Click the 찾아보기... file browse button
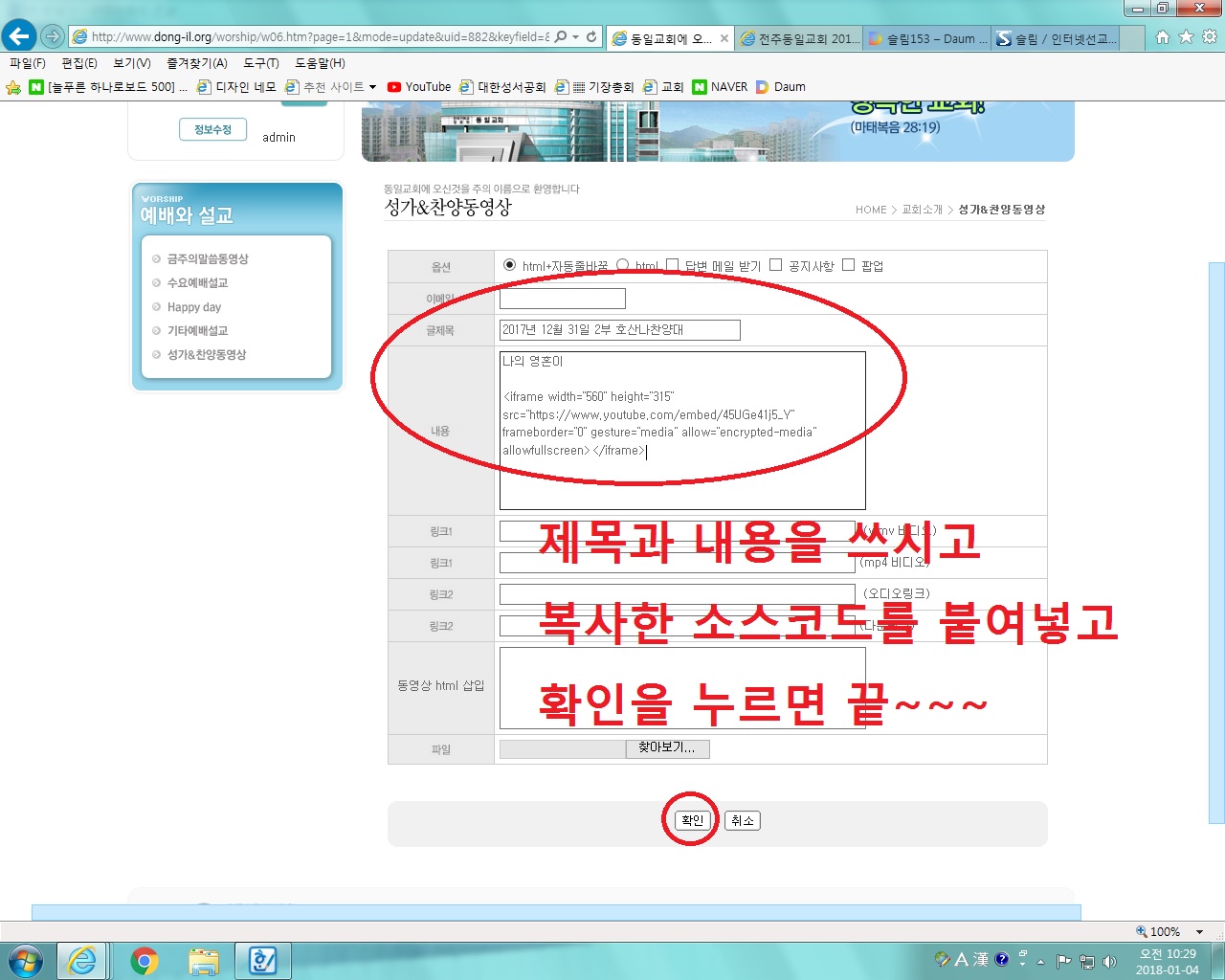Image resolution: width=1225 pixels, height=980 pixels. pyautogui.click(x=667, y=748)
